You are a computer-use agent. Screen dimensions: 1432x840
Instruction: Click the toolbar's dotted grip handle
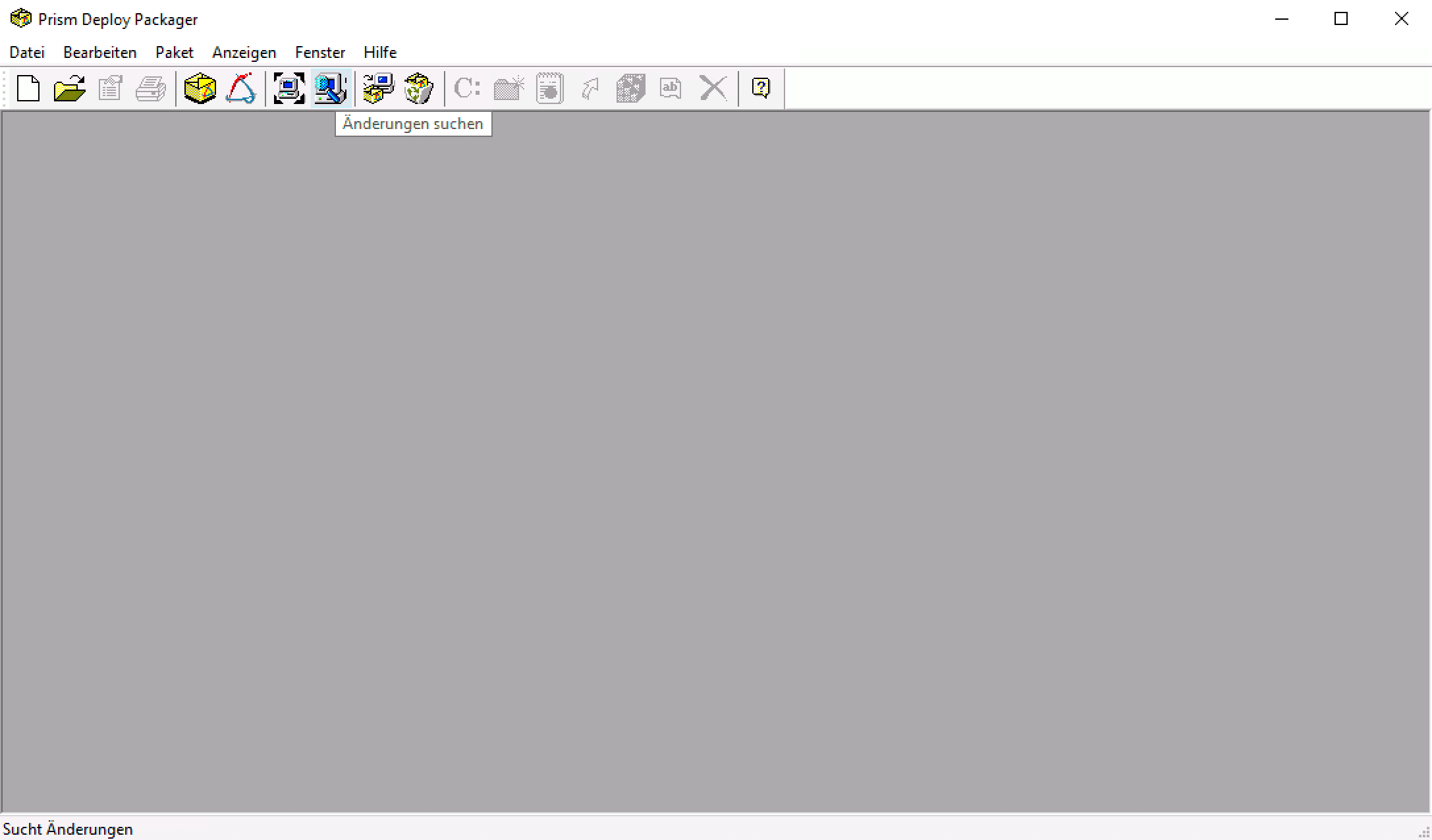5,88
